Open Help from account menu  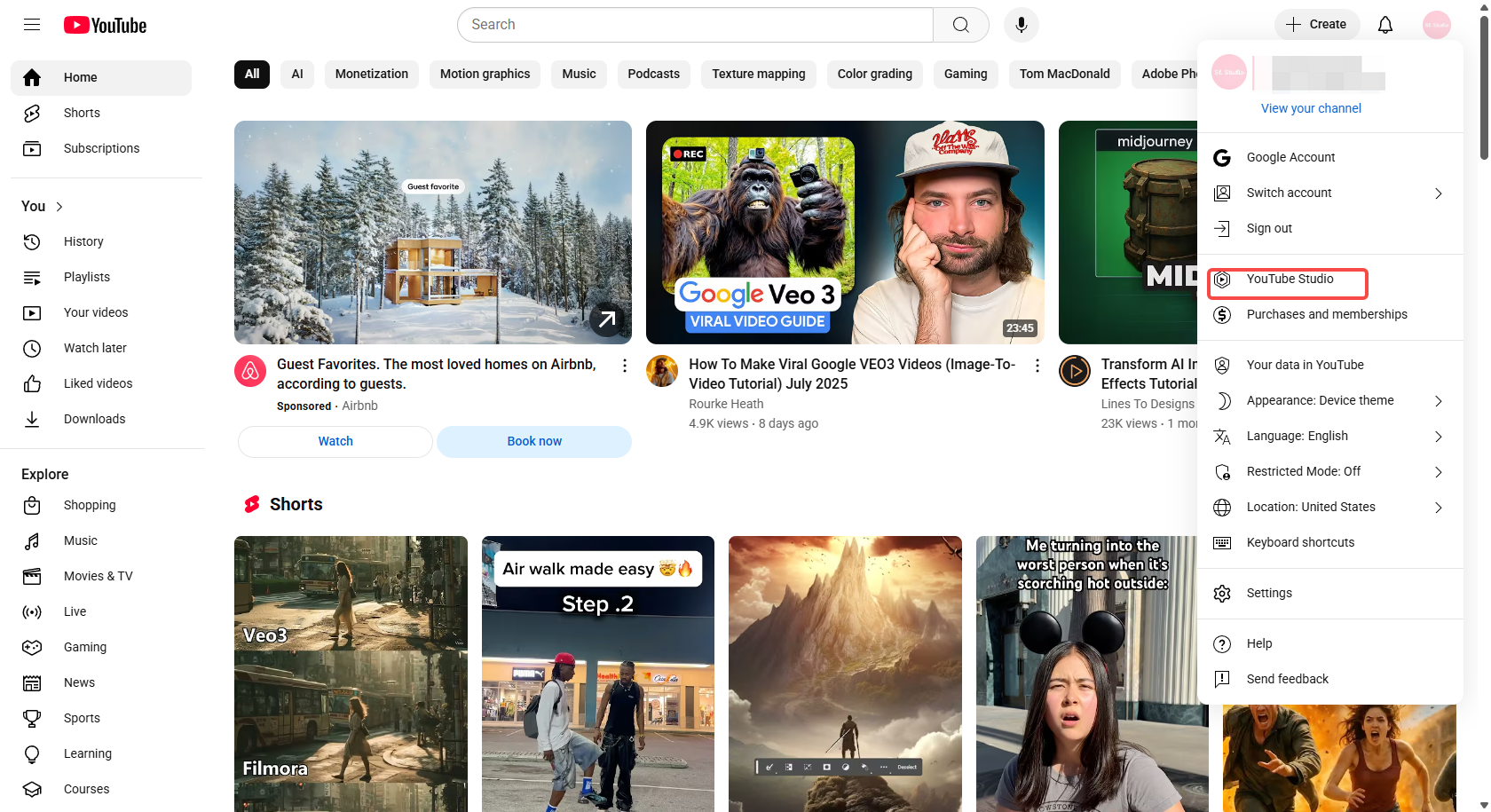(1330, 643)
